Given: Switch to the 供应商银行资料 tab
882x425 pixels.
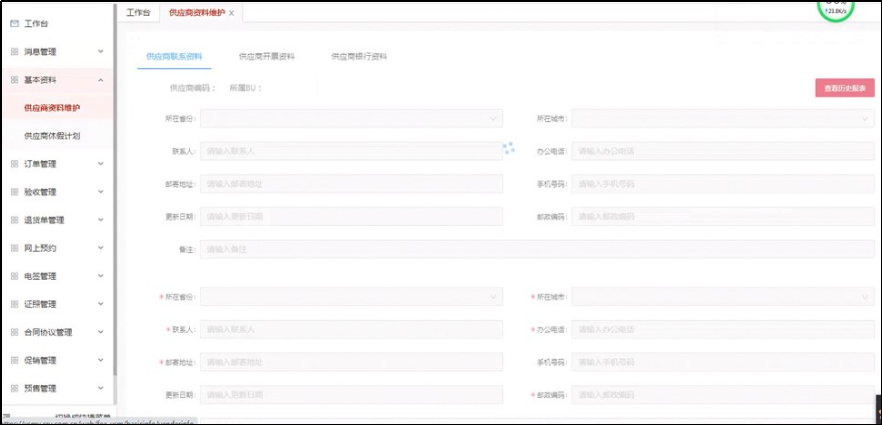Looking at the screenshot, I should coord(359,57).
